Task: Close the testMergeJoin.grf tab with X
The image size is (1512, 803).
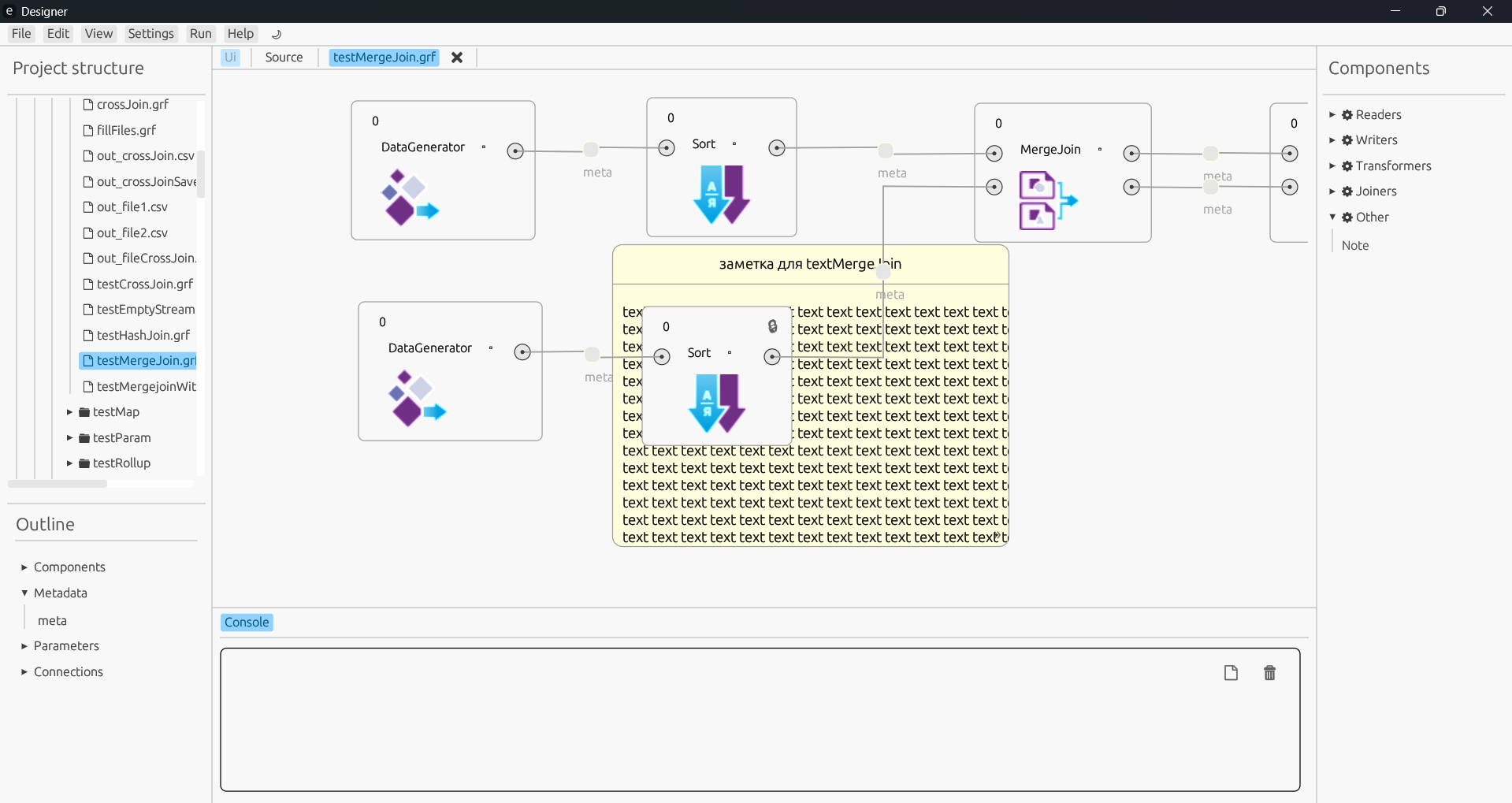Action: coord(457,58)
